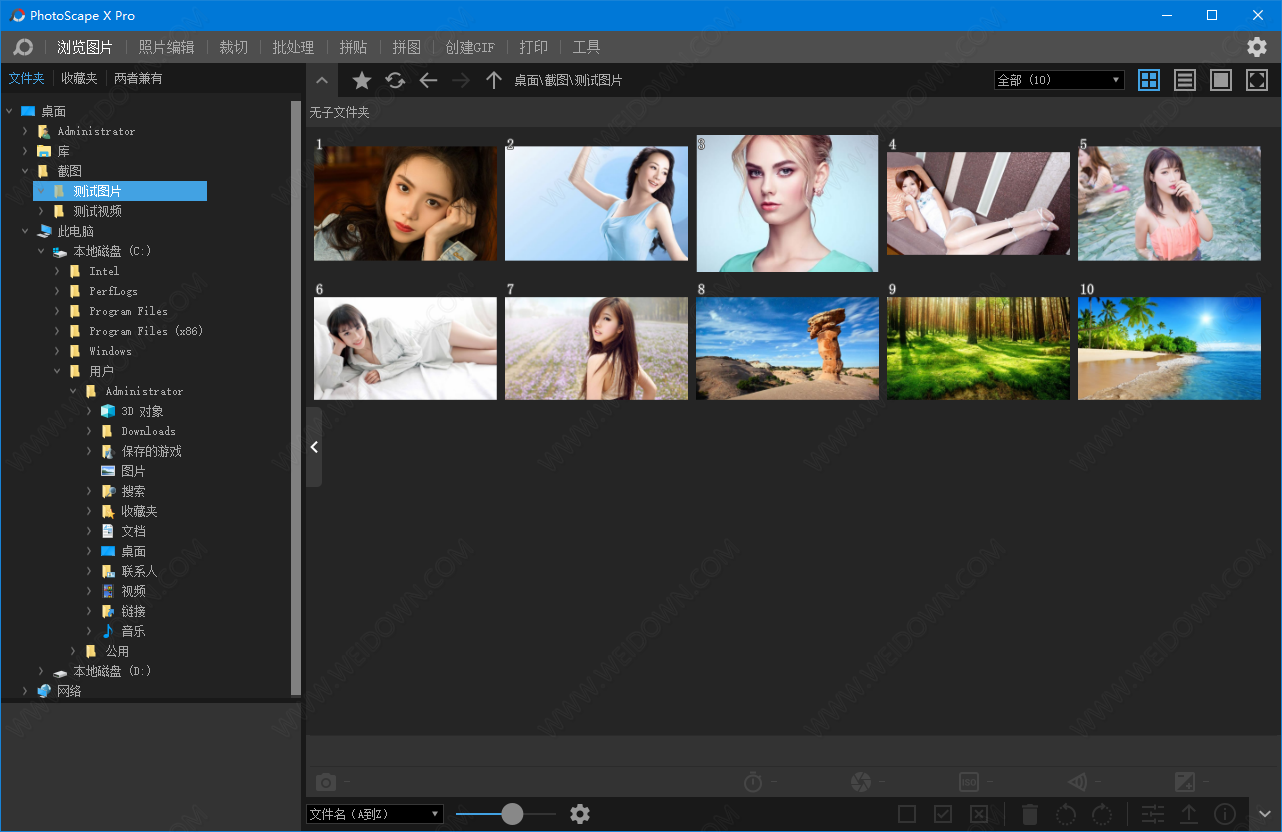Open the 工具 tab
The height and width of the screenshot is (832, 1282).
pyautogui.click(x=586, y=47)
